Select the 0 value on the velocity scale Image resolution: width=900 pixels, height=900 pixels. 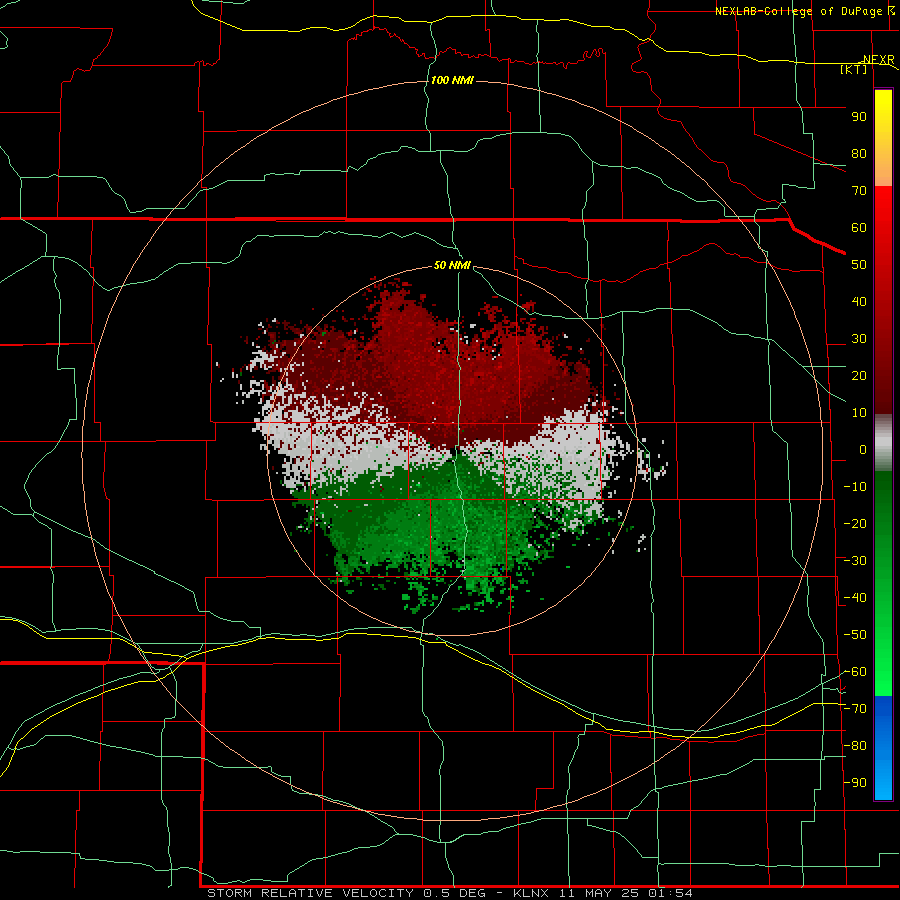point(863,450)
